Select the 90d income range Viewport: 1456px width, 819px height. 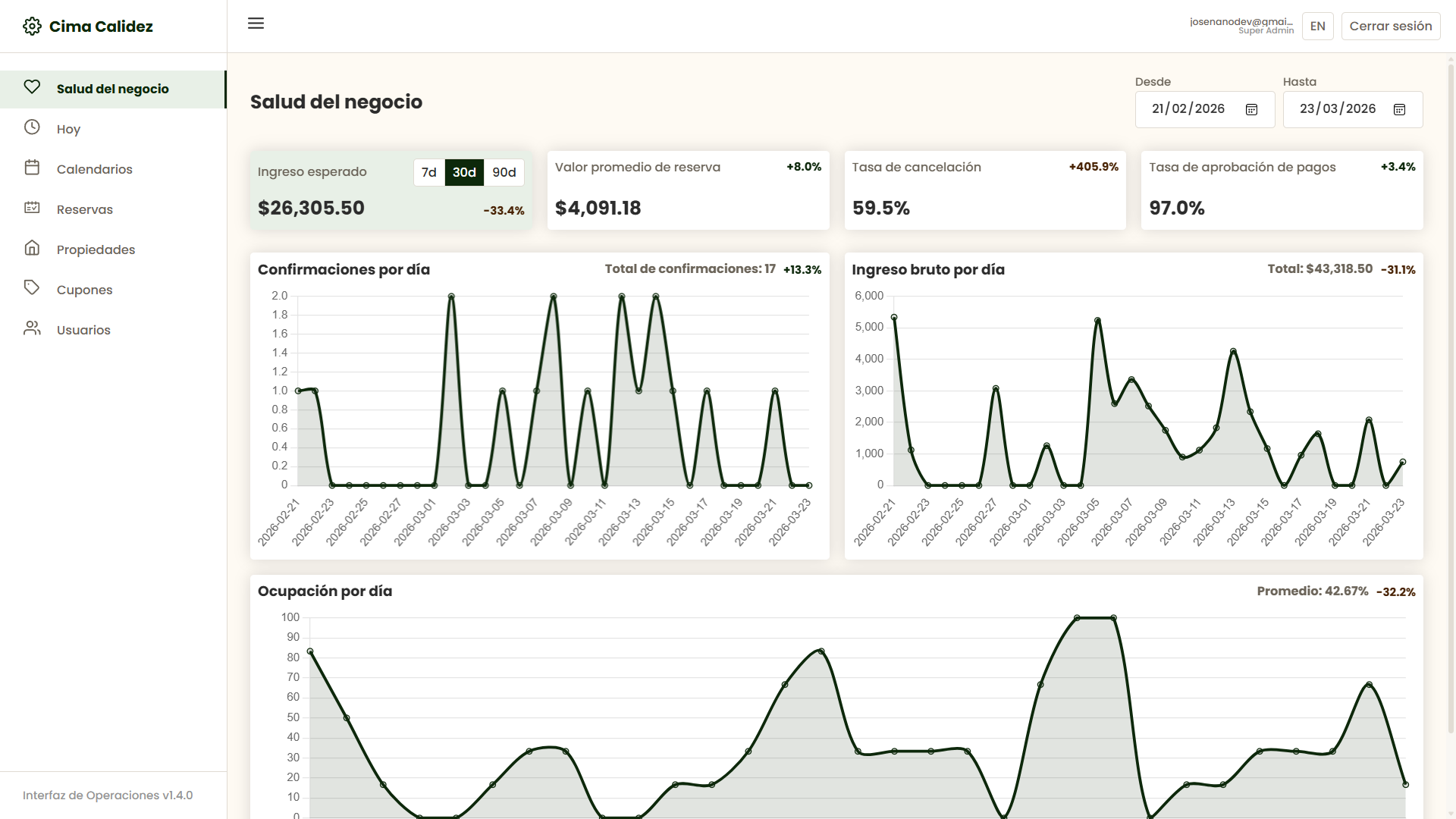tap(504, 173)
